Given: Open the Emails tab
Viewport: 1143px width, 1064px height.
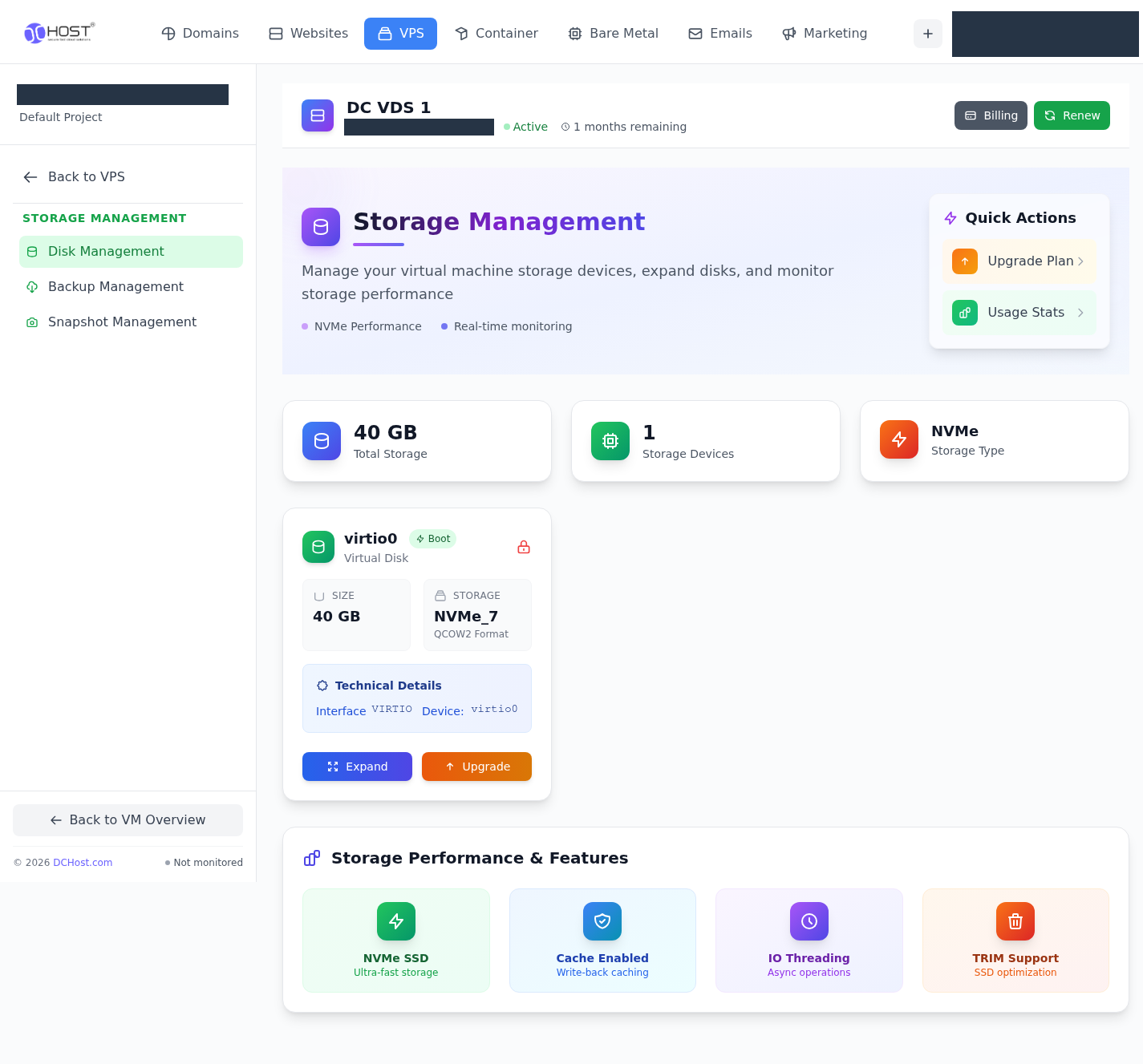Looking at the screenshot, I should 719,34.
